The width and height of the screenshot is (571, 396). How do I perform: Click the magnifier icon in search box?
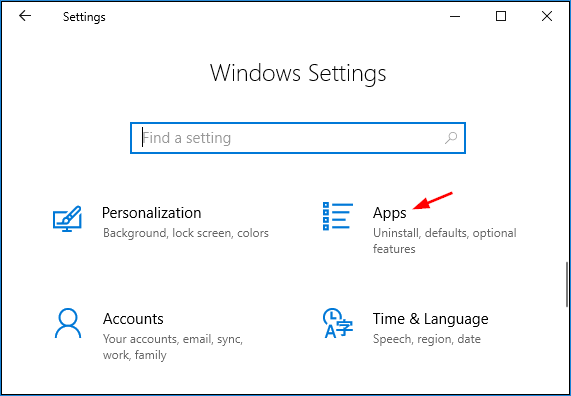451,138
